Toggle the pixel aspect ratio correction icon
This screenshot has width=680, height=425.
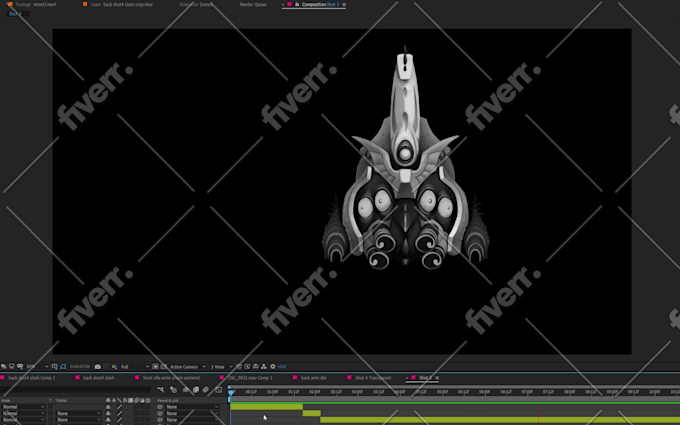click(239, 366)
